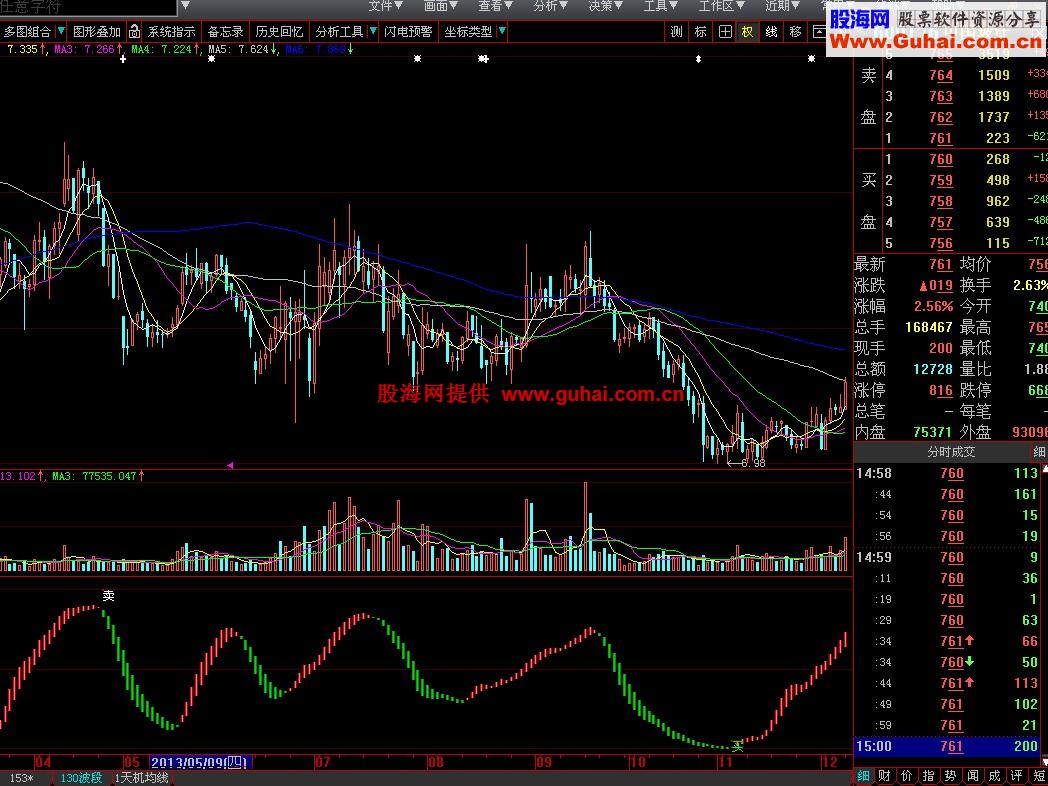The image size is (1048, 786).
Task: Switch to the 1天机均线 indicator tab
Action: click(x=143, y=778)
